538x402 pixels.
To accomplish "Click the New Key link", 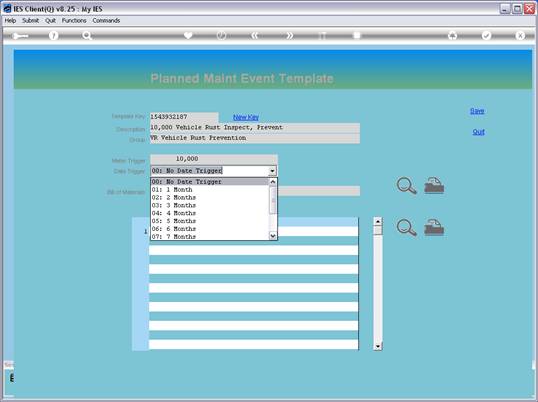I will click(246, 117).
